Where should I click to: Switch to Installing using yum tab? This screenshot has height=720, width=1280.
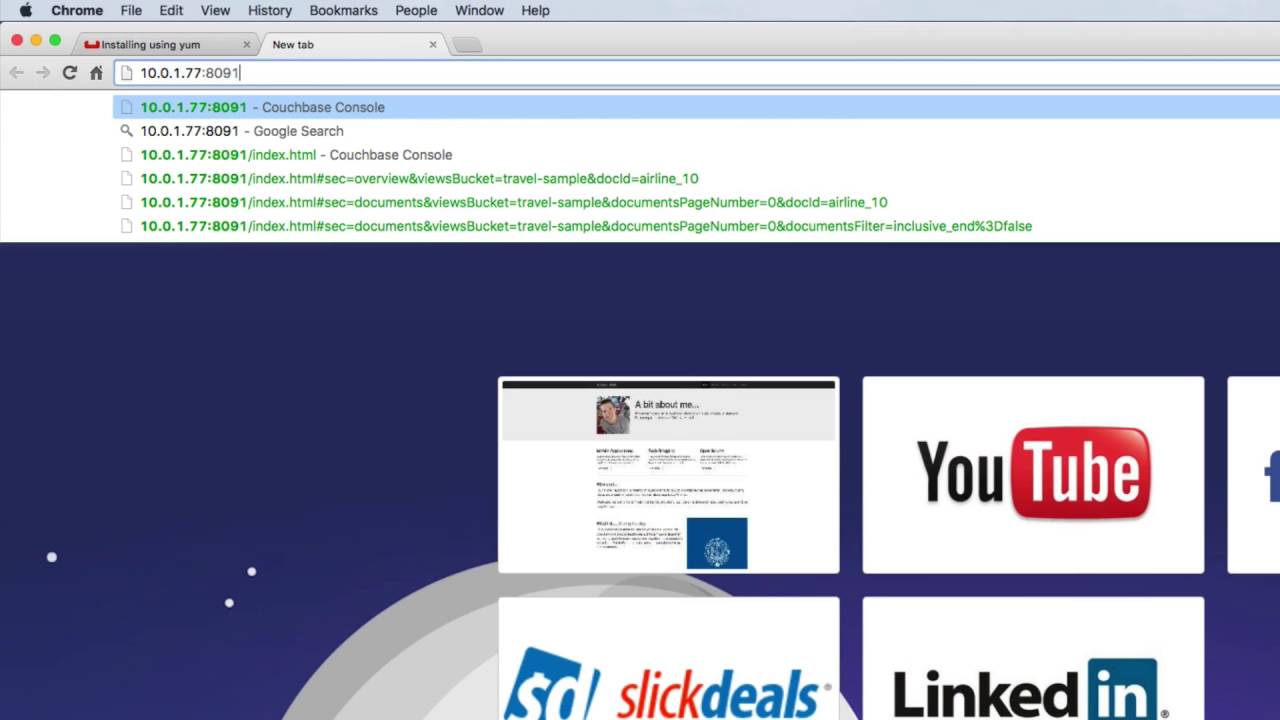(165, 44)
